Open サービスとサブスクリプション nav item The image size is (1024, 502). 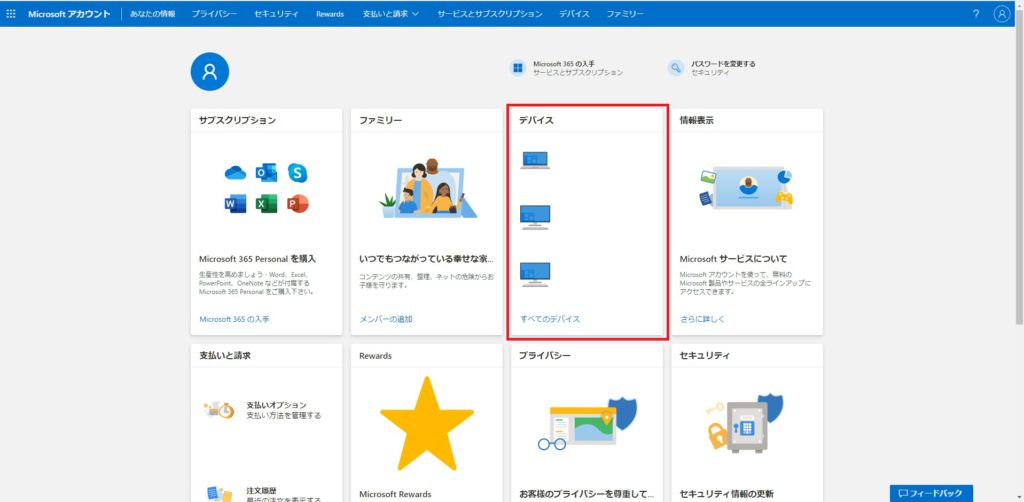[490, 14]
